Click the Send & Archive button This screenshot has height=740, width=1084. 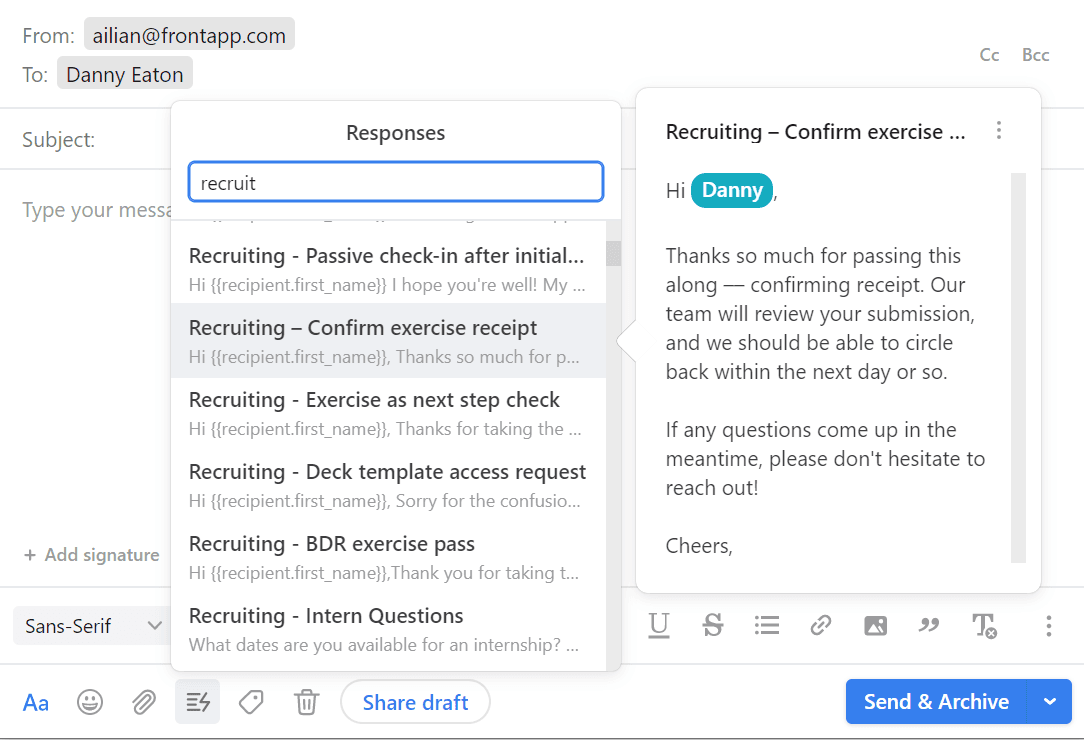[x=937, y=702]
